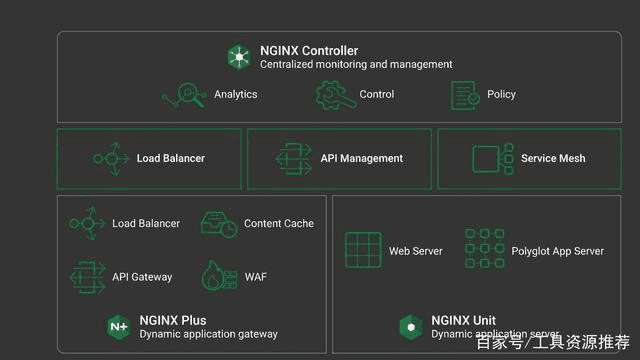Screen dimensions: 640x360
Task: Click the NGINX Unit heading
Action: [x=463, y=320]
